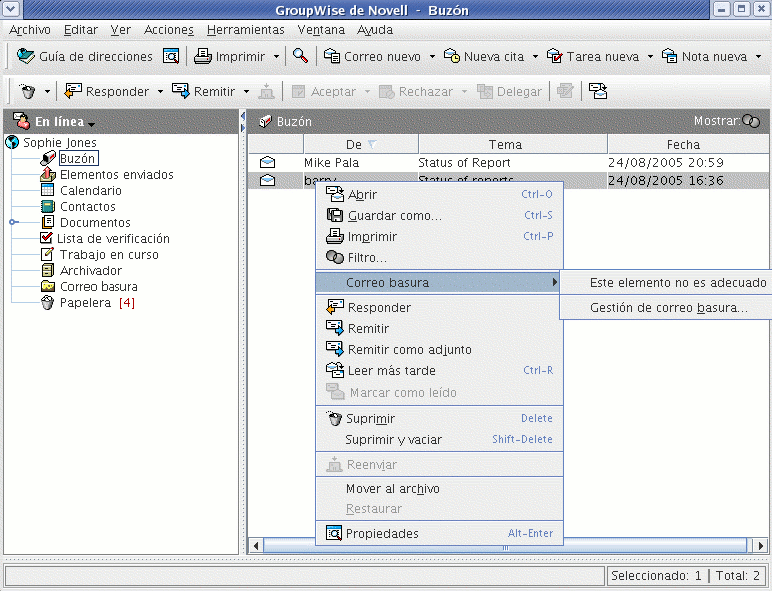Sort by the De column header
Viewport: 772px width, 591px height.
(x=361, y=144)
